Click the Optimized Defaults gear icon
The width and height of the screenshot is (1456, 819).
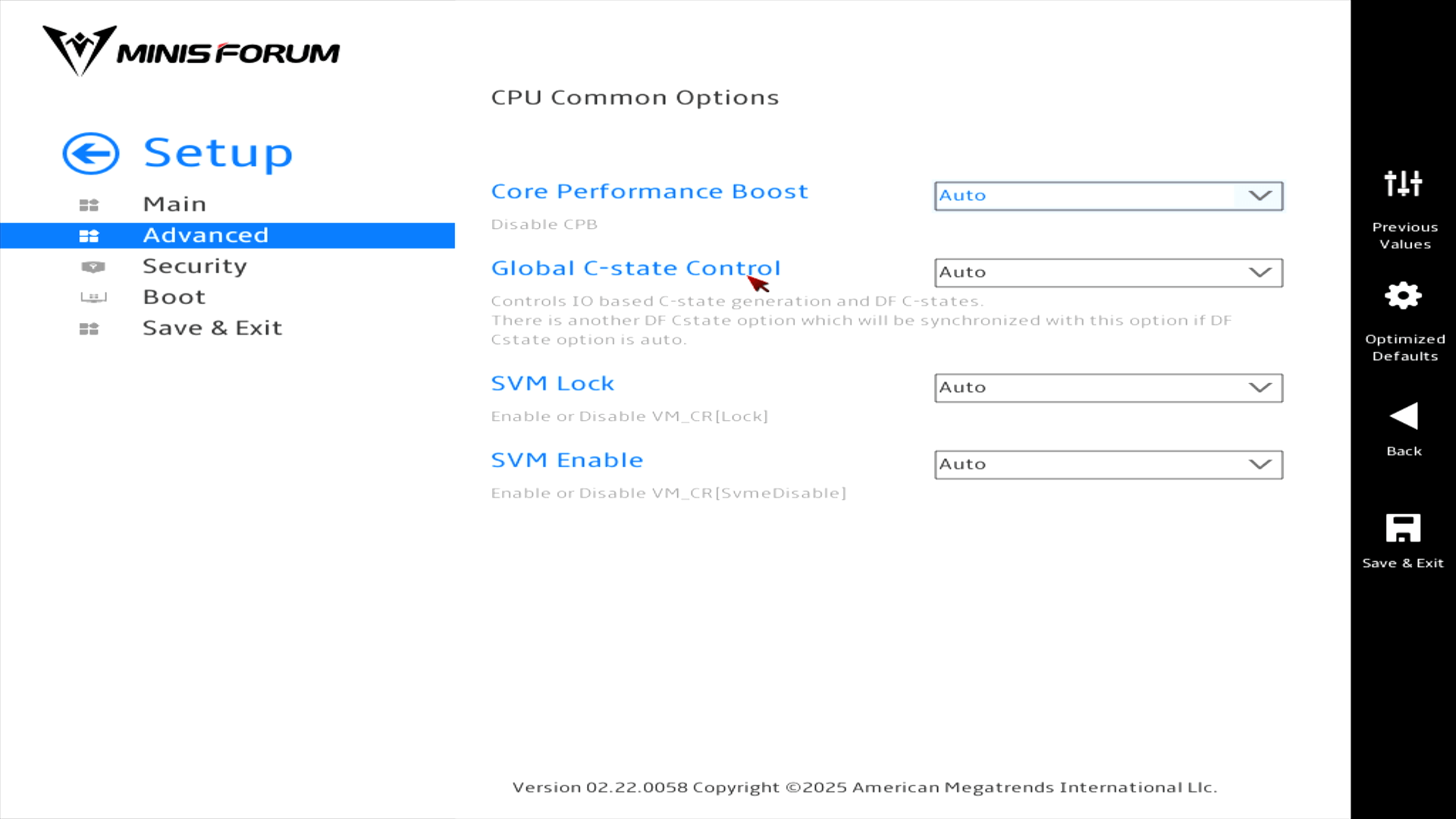point(1403,296)
